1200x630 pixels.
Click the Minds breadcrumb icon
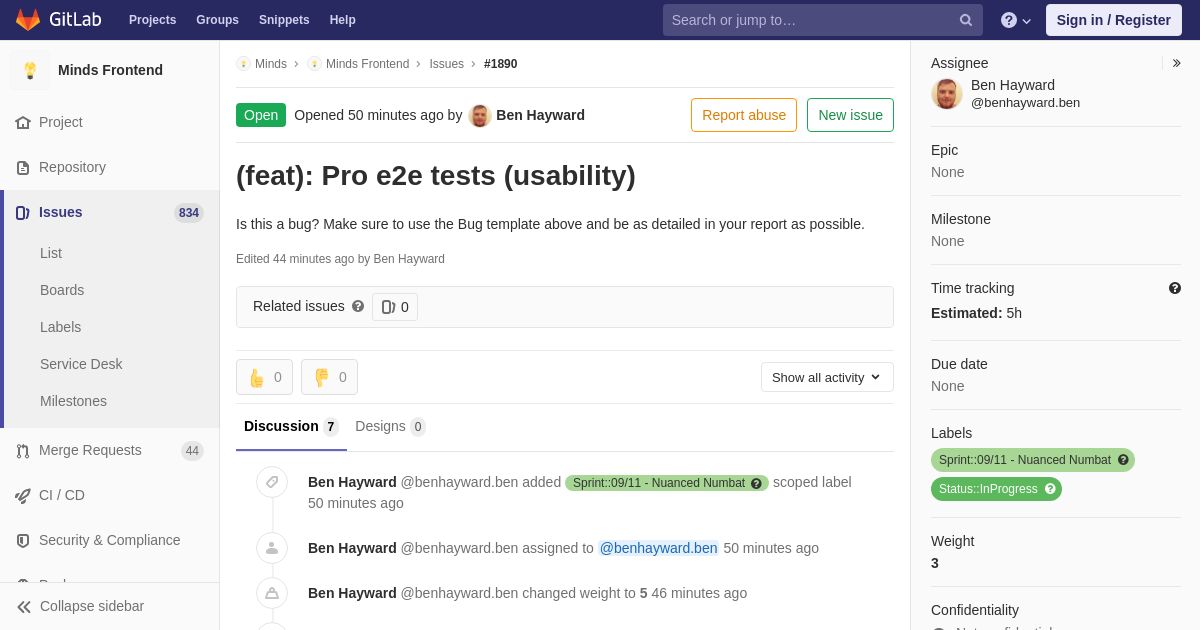pyautogui.click(x=243, y=64)
